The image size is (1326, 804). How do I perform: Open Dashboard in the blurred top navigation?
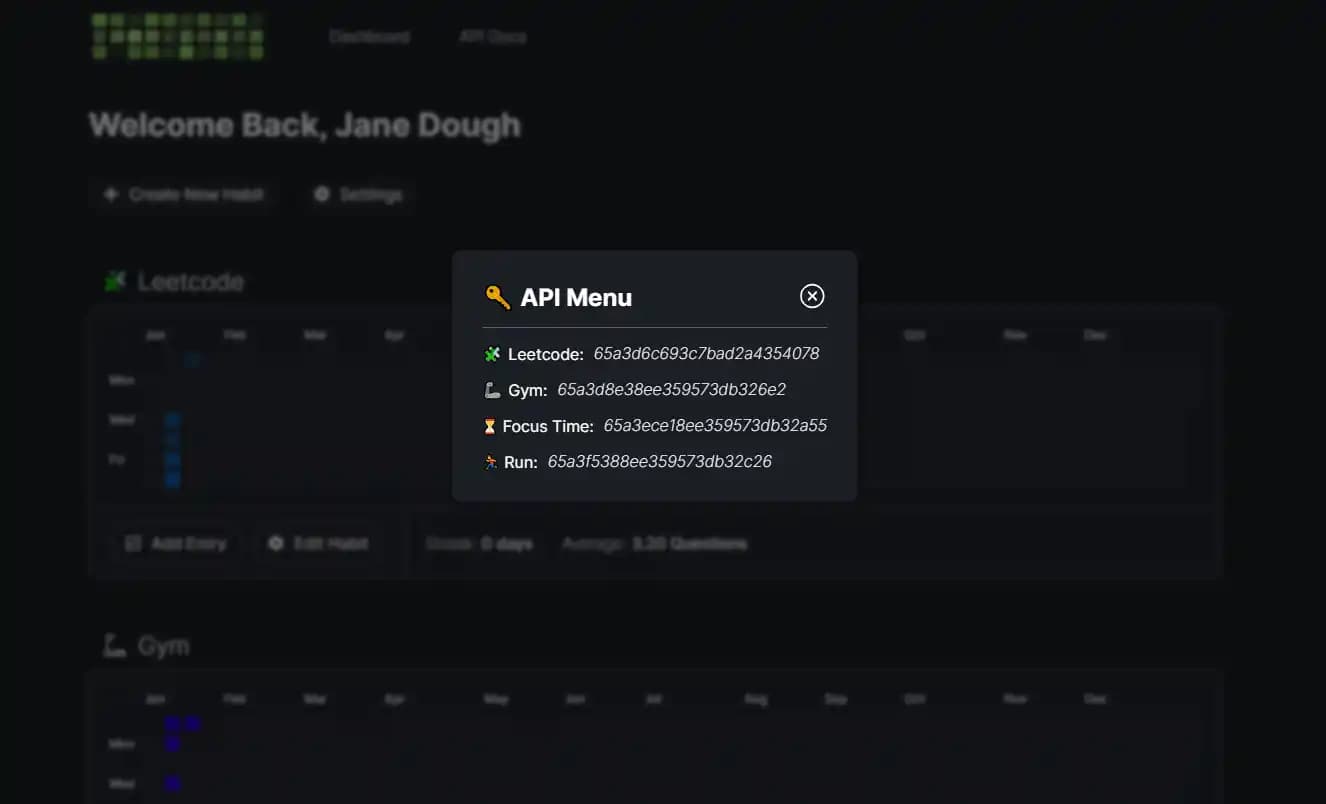(369, 37)
